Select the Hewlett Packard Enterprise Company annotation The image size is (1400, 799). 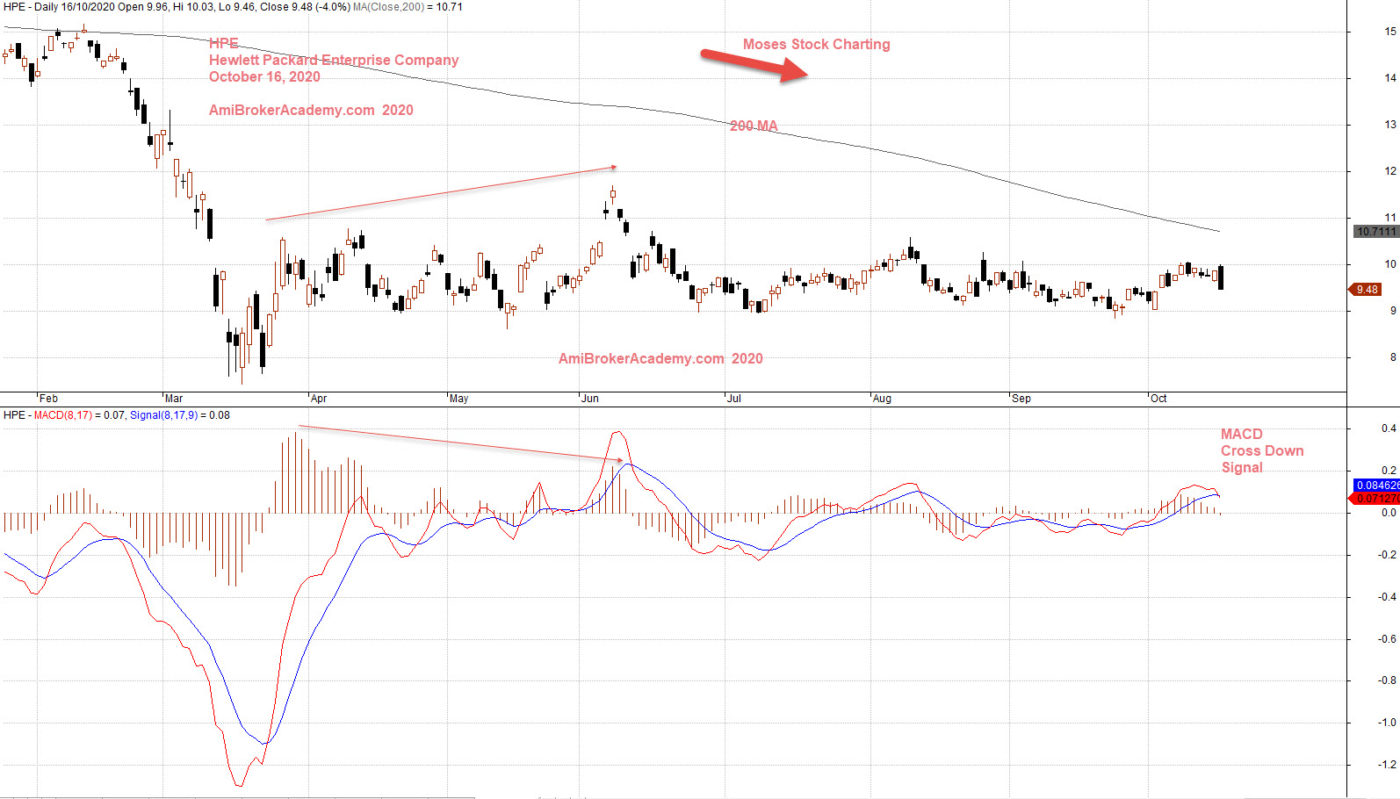point(334,60)
